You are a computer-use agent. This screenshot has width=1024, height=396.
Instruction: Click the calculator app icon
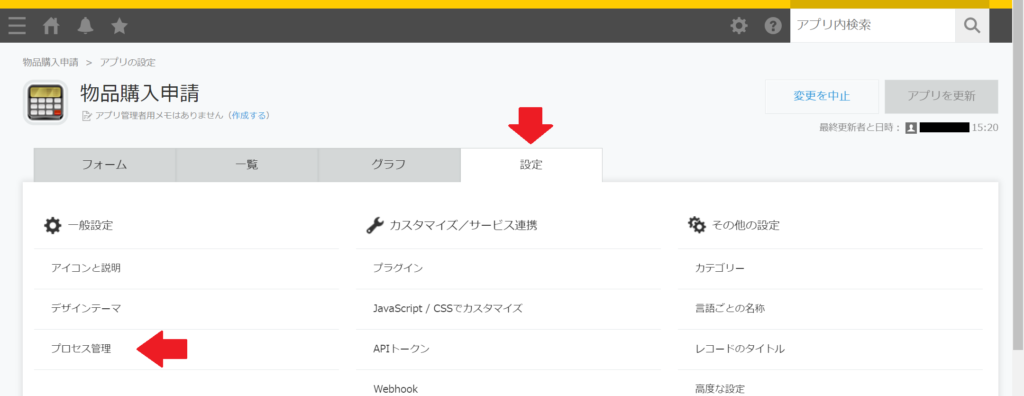click(46, 103)
